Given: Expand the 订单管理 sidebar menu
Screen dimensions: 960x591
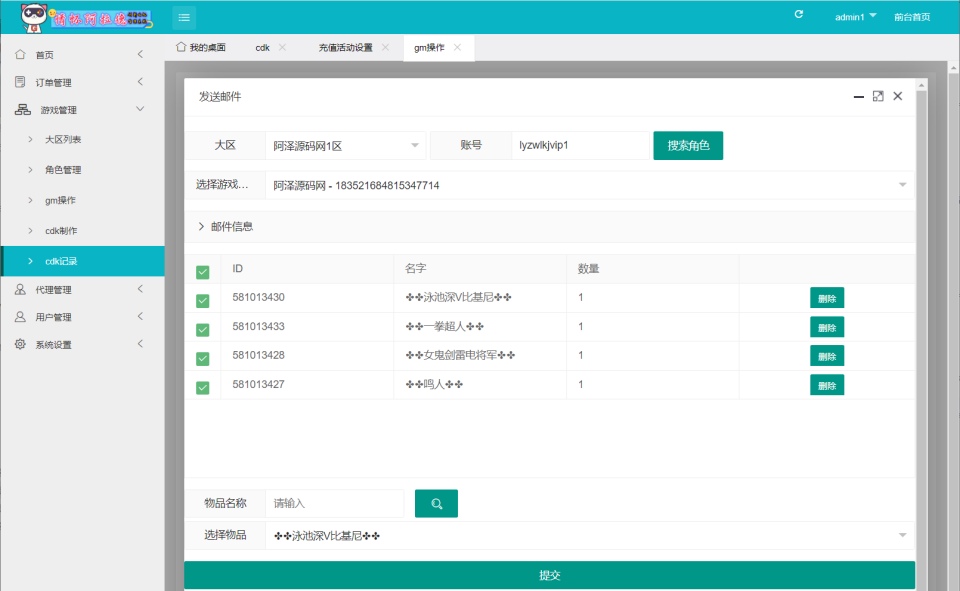Looking at the screenshot, I should (140, 81).
